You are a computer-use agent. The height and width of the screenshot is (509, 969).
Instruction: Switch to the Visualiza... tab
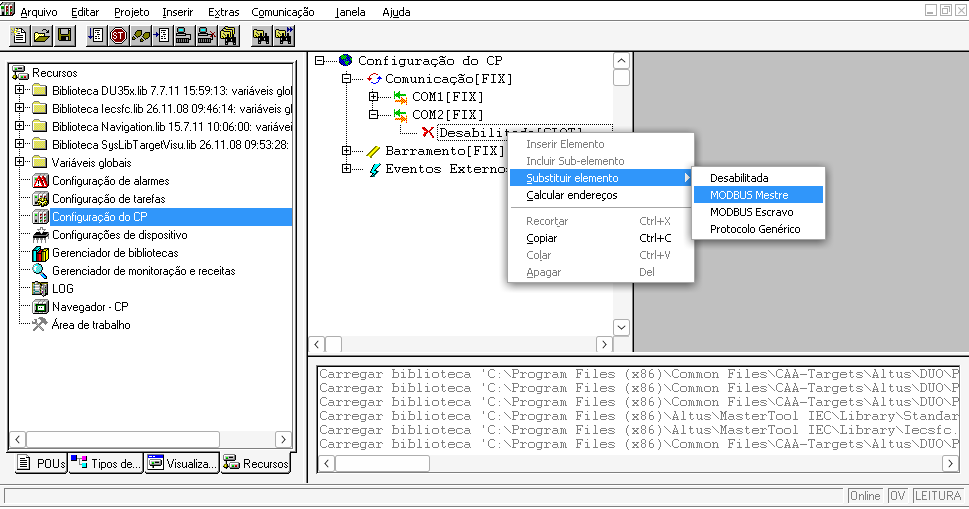click(182, 463)
